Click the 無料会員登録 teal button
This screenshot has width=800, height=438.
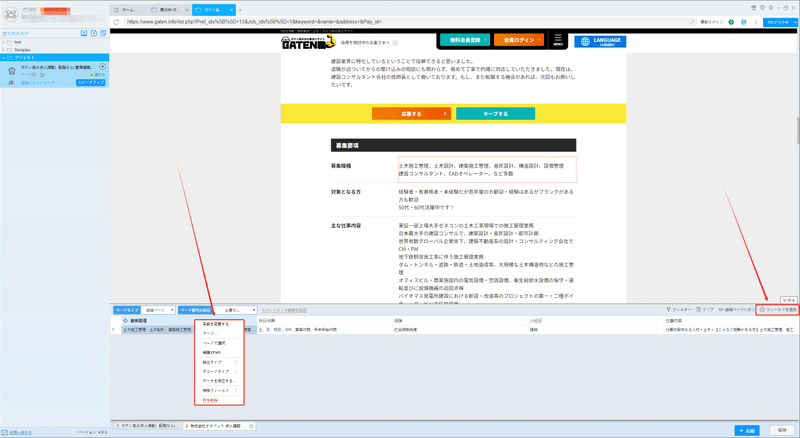point(465,39)
